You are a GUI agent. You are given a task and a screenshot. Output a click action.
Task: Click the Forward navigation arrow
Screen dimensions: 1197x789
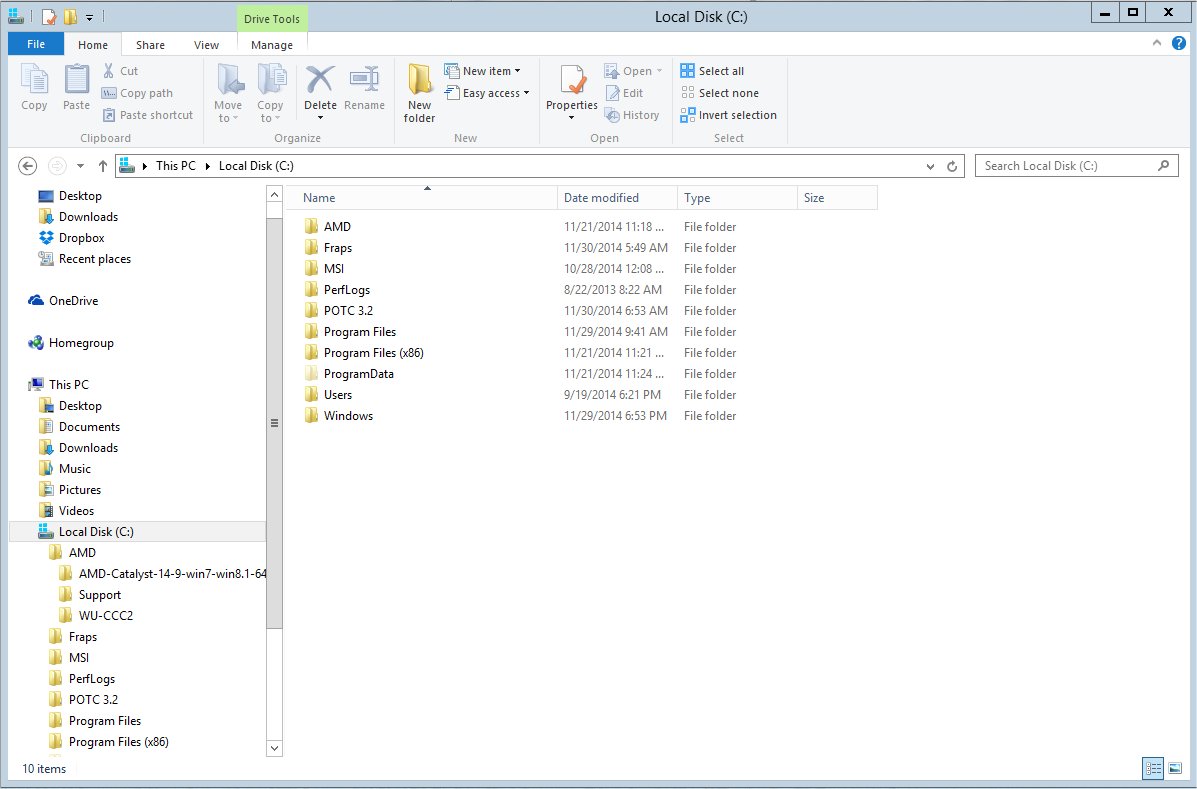click(x=56, y=166)
